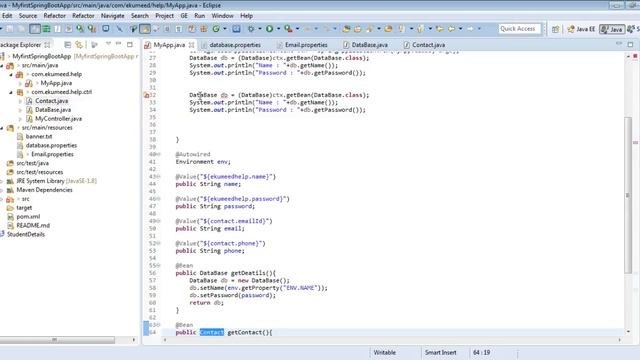640x360 pixels.
Task: Click the editor vertical scrollbar thumb
Action: pyautogui.click(x=628, y=195)
